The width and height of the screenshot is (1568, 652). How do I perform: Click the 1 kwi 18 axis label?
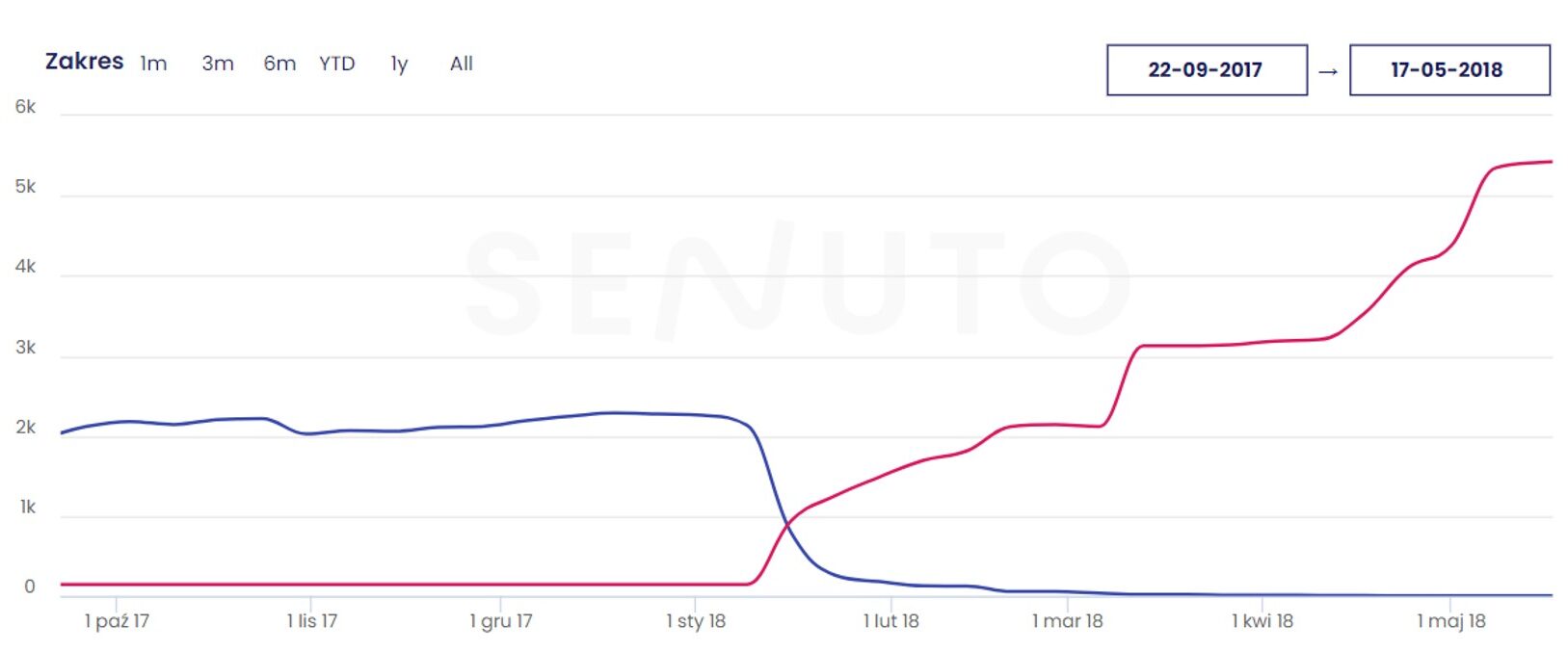(1262, 621)
